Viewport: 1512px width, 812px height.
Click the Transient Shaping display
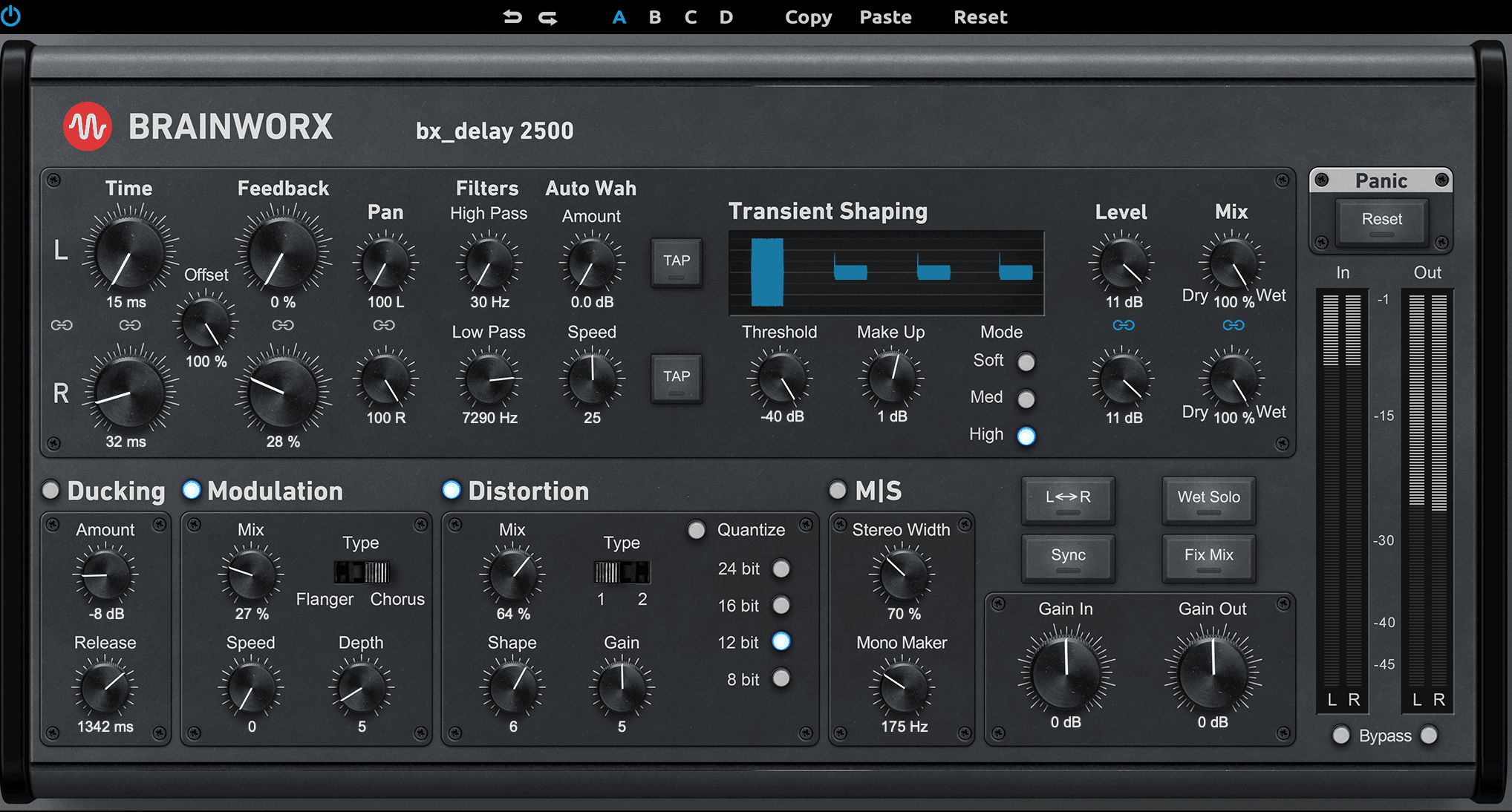click(886, 272)
